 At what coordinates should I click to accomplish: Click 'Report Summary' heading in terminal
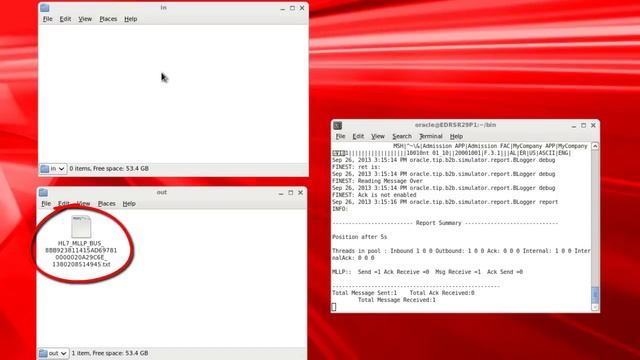coord(438,223)
